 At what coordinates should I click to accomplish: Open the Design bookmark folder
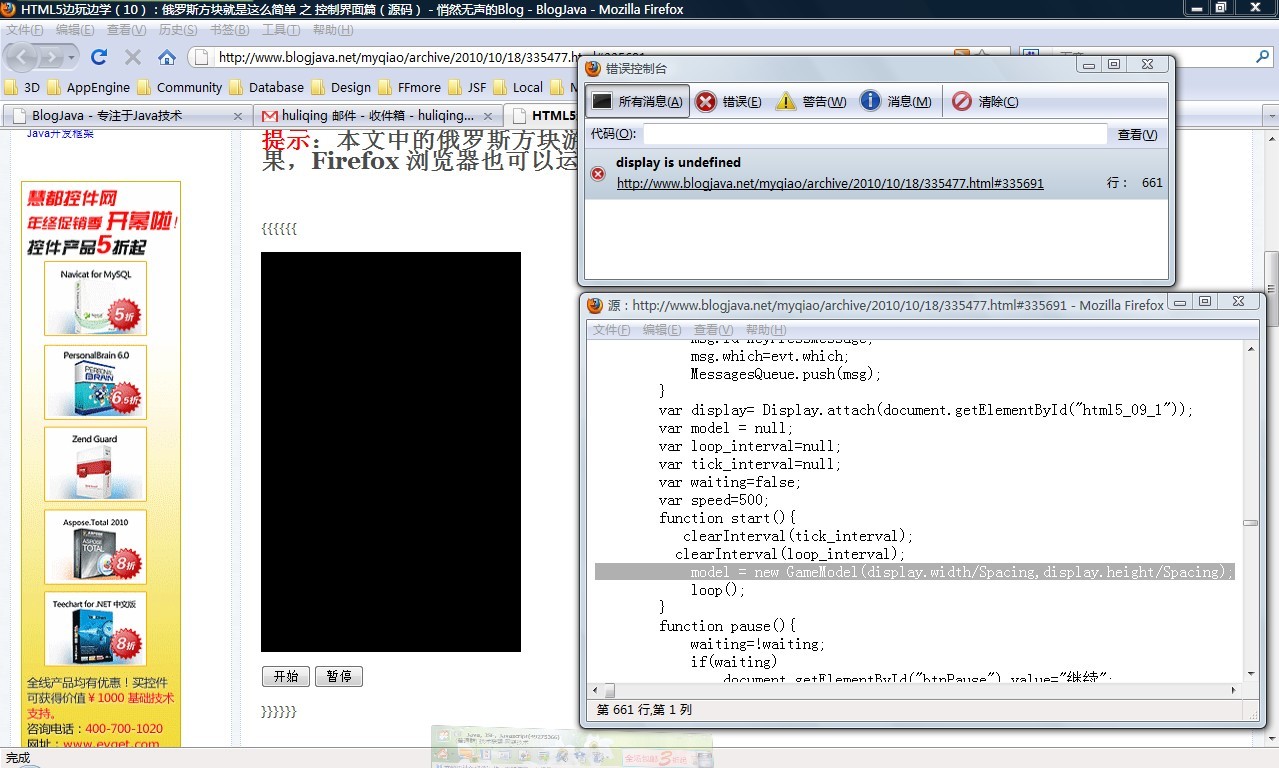coord(341,87)
